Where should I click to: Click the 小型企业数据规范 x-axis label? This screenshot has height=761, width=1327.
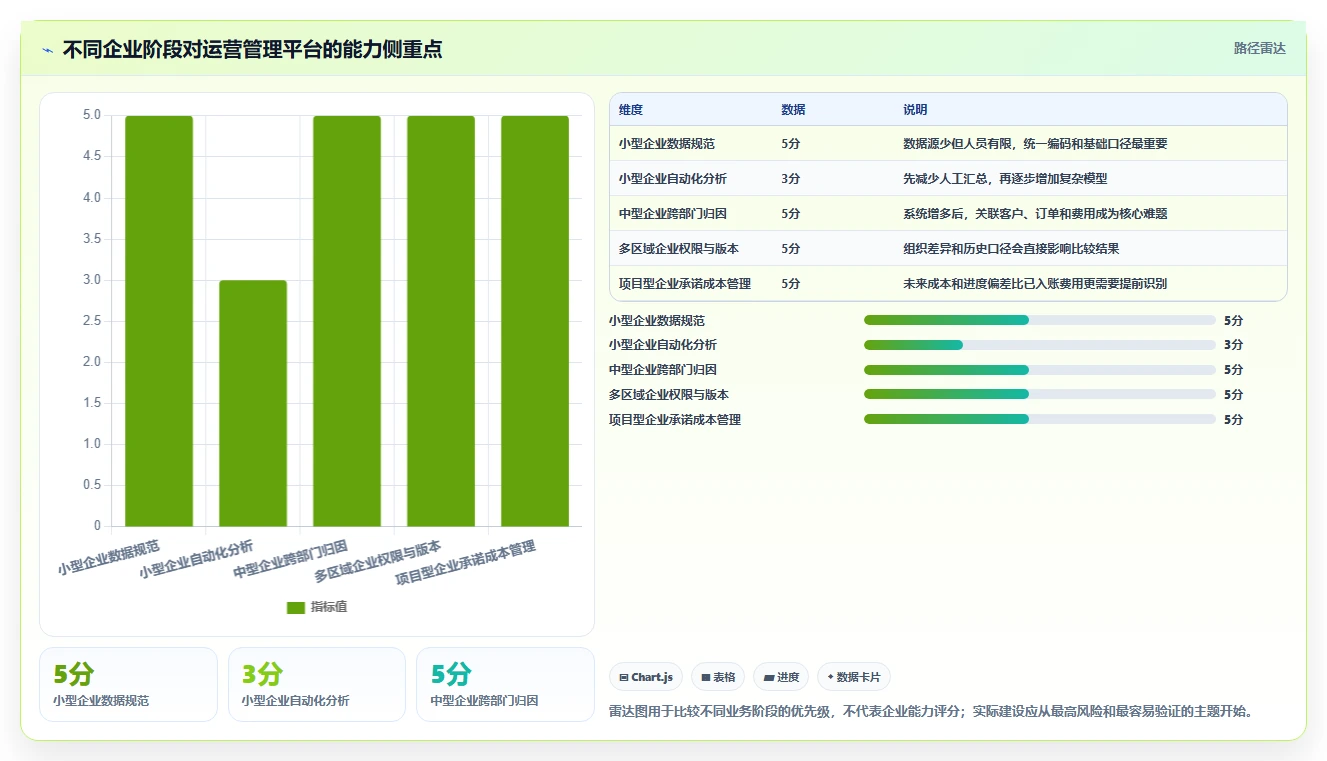[108, 558]
